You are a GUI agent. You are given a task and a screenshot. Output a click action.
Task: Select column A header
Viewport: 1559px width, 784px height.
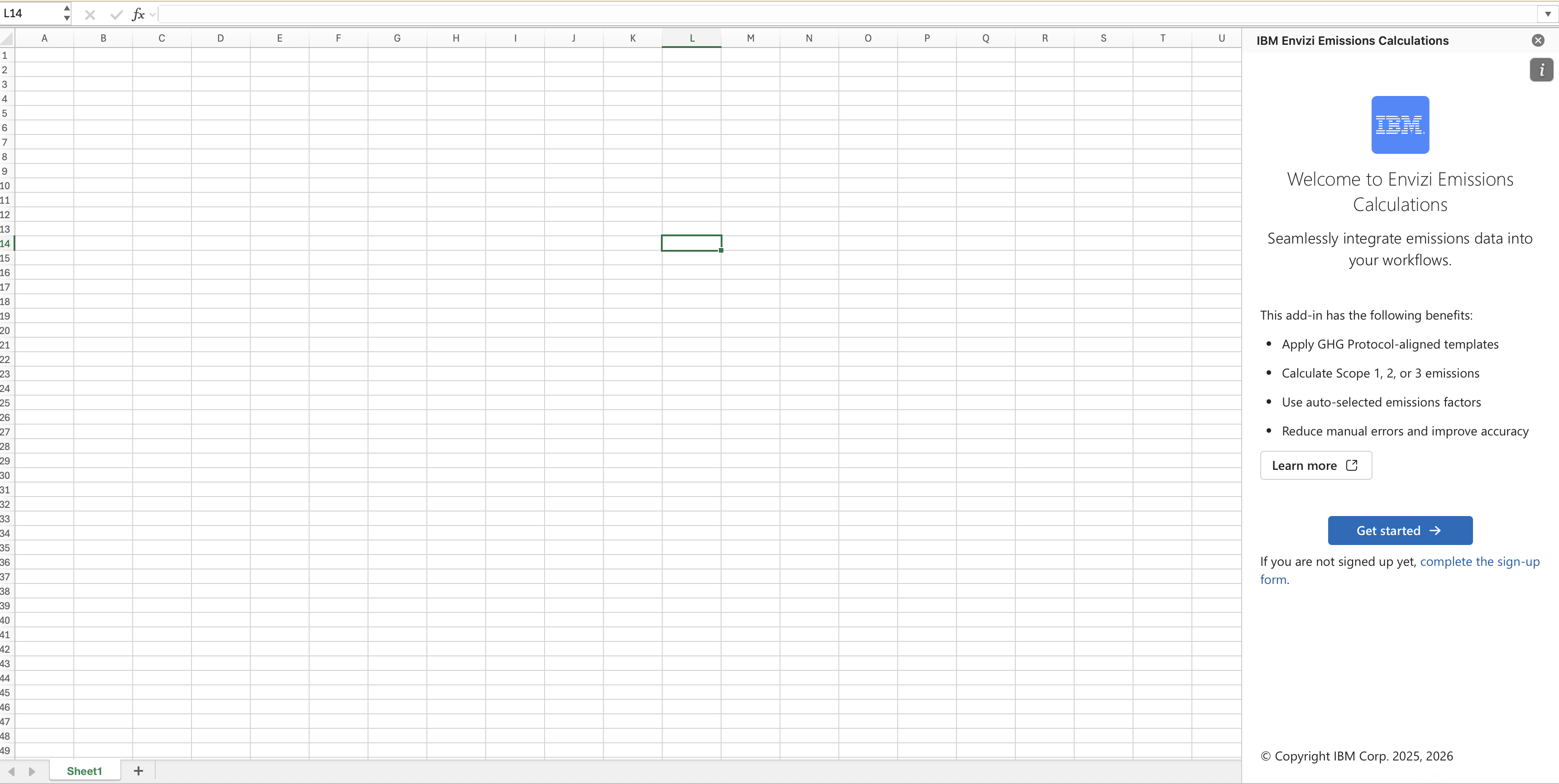44,38
